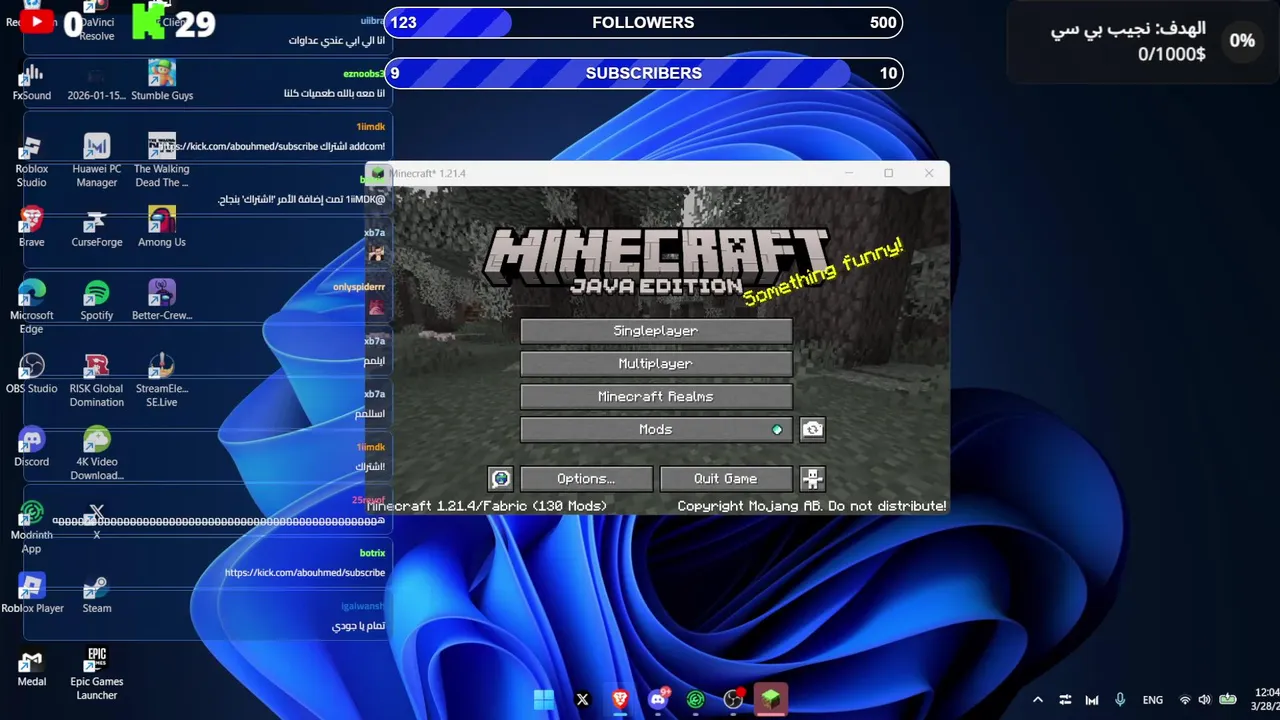Screen dimensions: 1280x720
Task: Select Steam desktop shortcut
Action: (97, 593)
